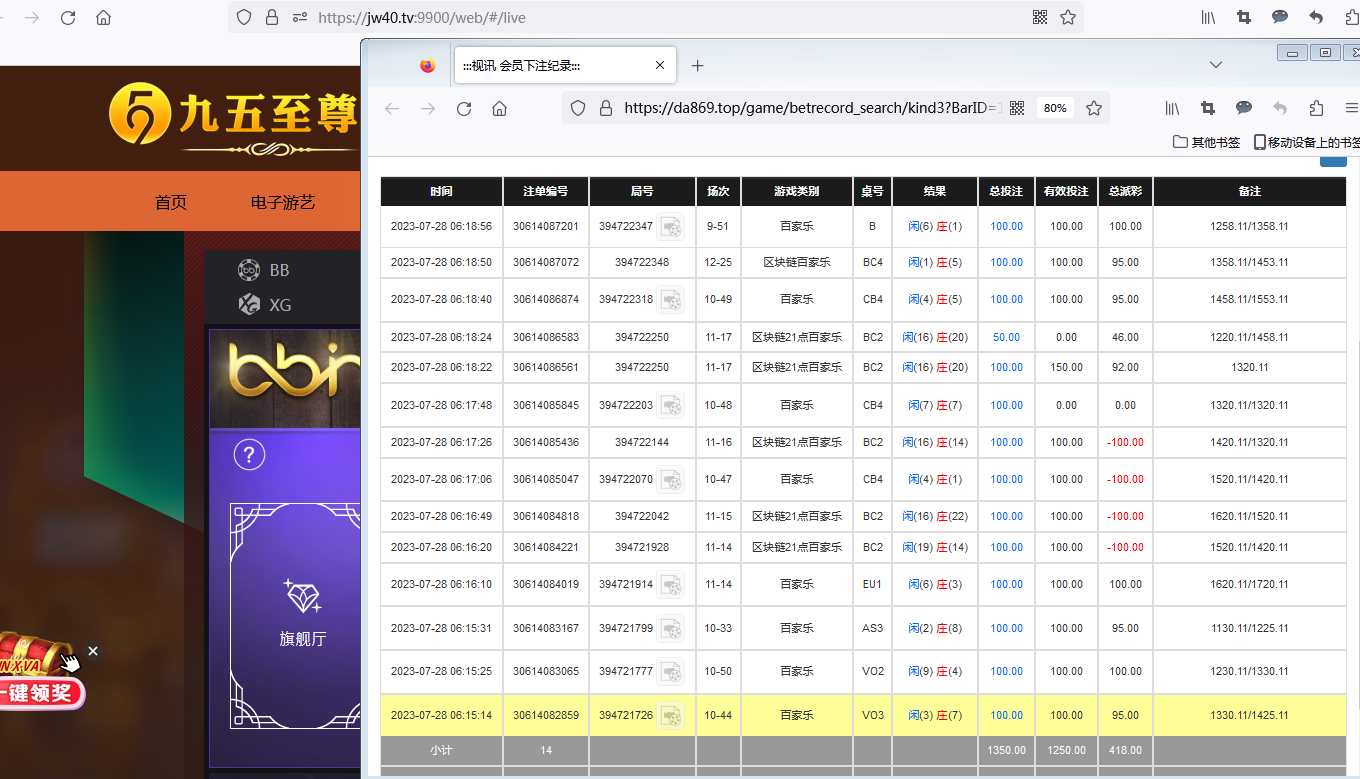Image resolution: width=1360 pixels, height=779 pixels.
Task: Click the help question mark icon
Action: tap(249, 456)
